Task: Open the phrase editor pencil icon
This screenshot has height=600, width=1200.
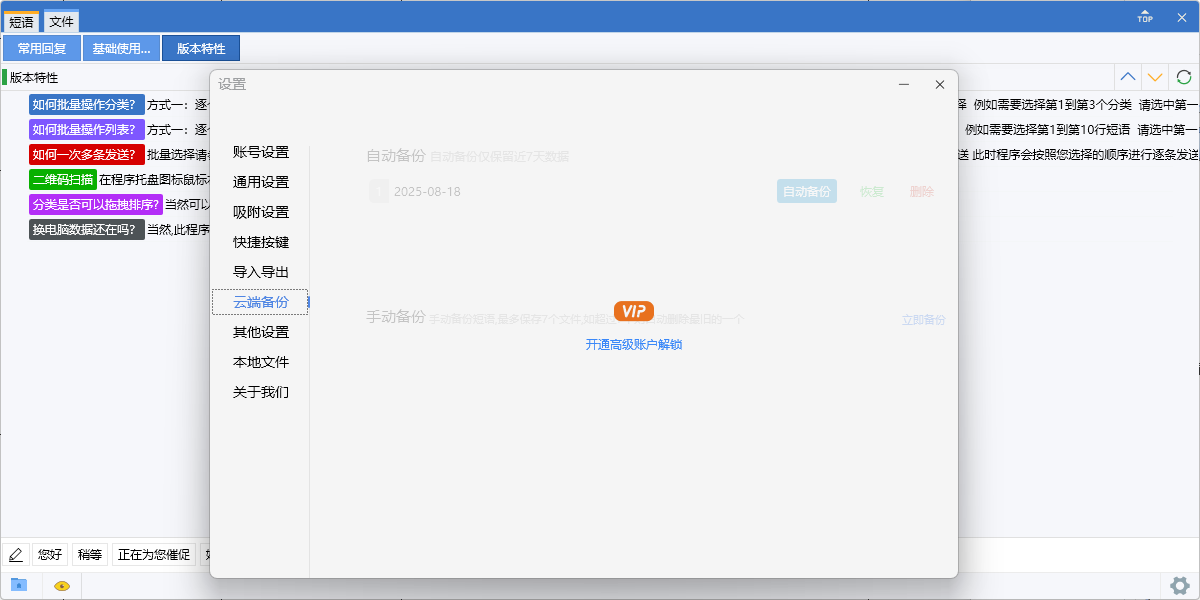Action: pos(16,553)
